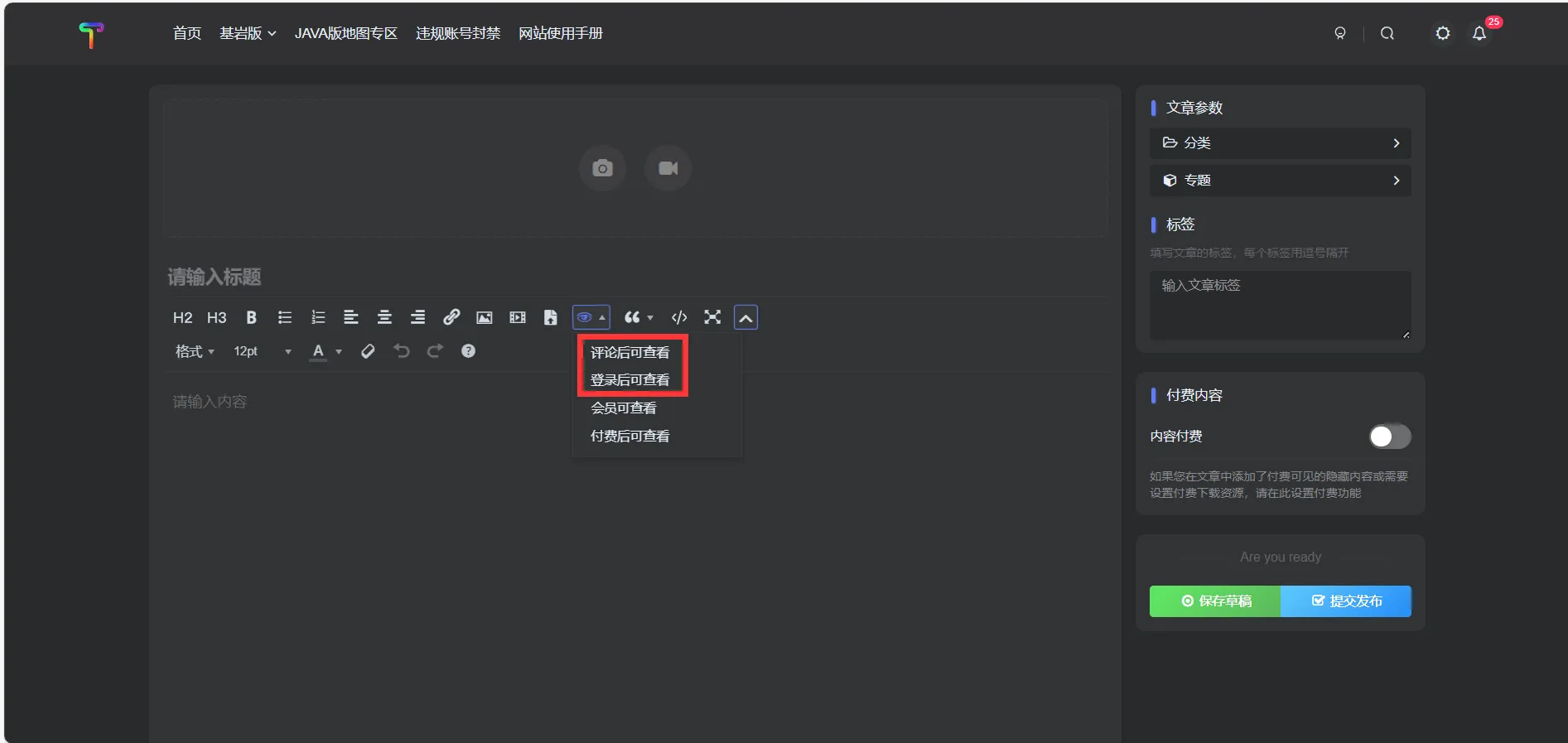Insert a hyperlink via link icon
Viewport: 1568px width, 743px height.
coord(451,317)
